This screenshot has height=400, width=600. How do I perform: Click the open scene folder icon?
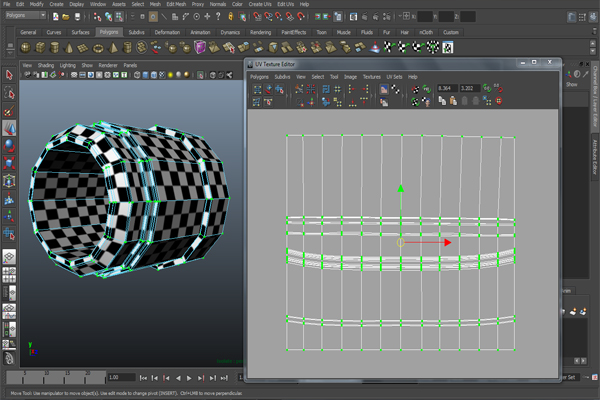pyautogui.click(x=66, y=16)
